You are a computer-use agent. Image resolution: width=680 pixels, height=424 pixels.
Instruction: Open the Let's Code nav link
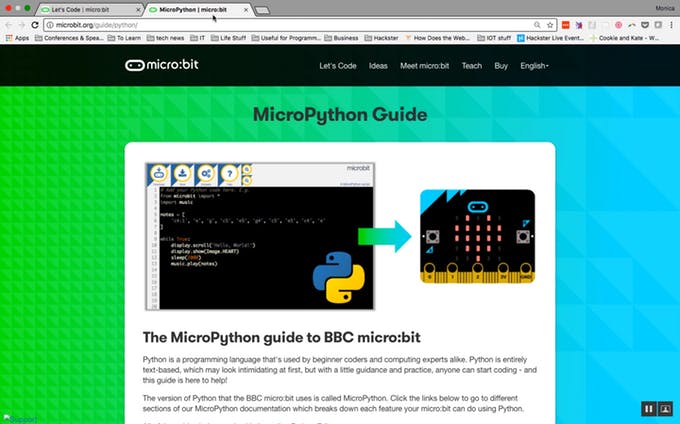pyautogui.click(x=338, y=66)
